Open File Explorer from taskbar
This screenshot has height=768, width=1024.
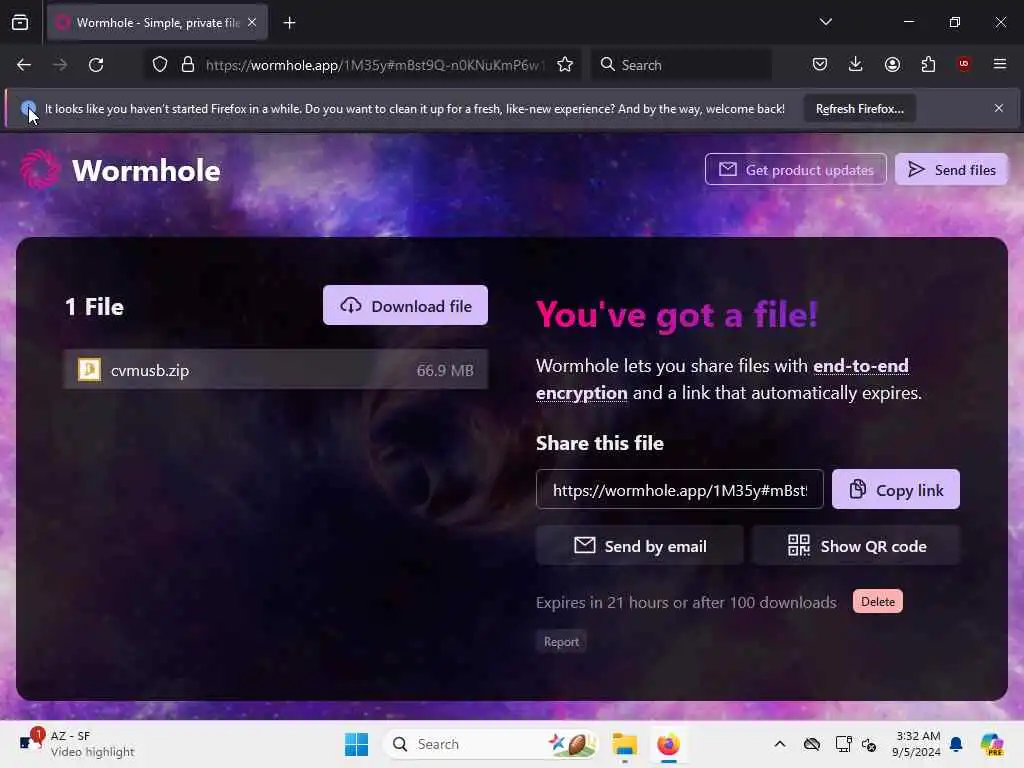624,744
